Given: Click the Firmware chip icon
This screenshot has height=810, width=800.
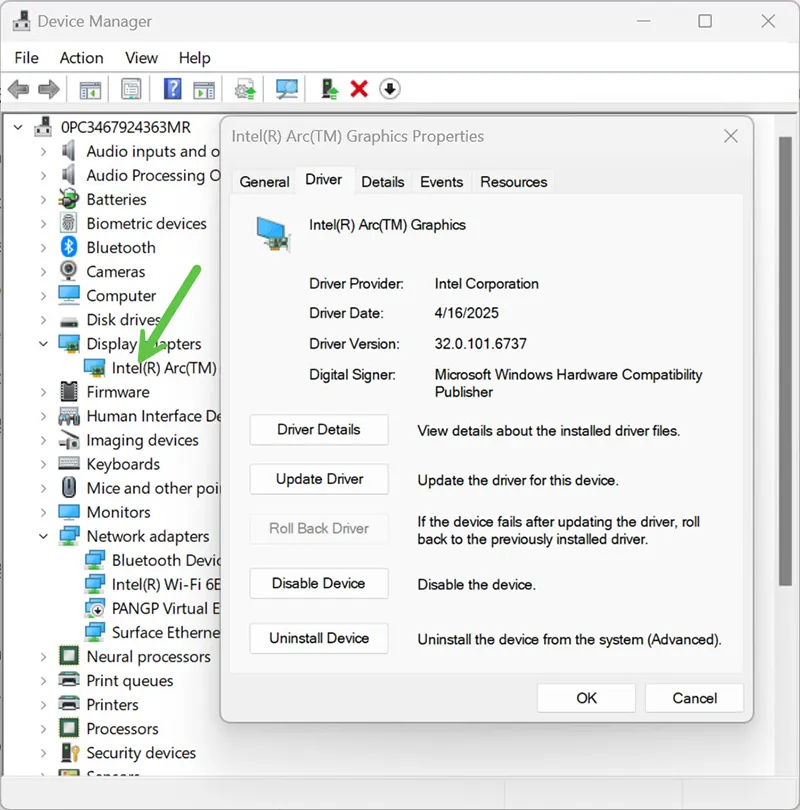Looking at the screenshot, I should pyautogui.click(x=69, y=392).
